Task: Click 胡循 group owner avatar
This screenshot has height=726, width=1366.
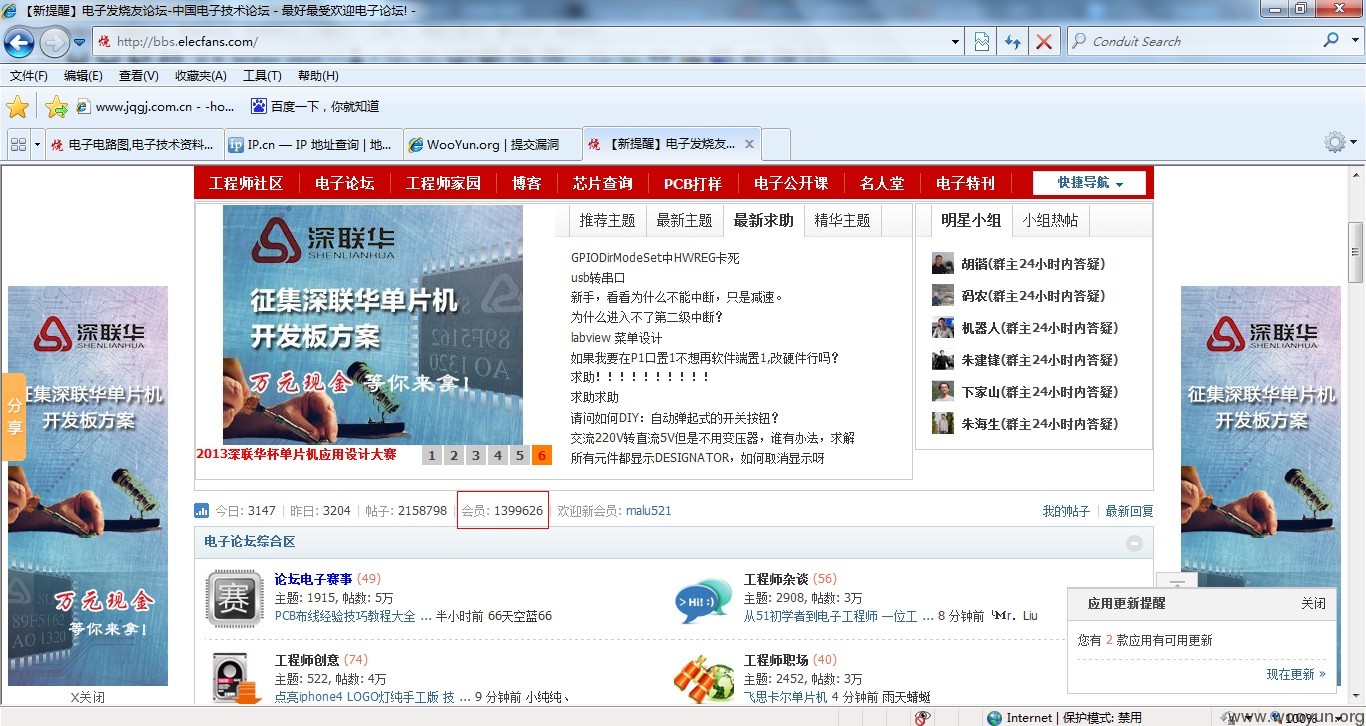Action: pyautogui.click(x=943, y=263)
